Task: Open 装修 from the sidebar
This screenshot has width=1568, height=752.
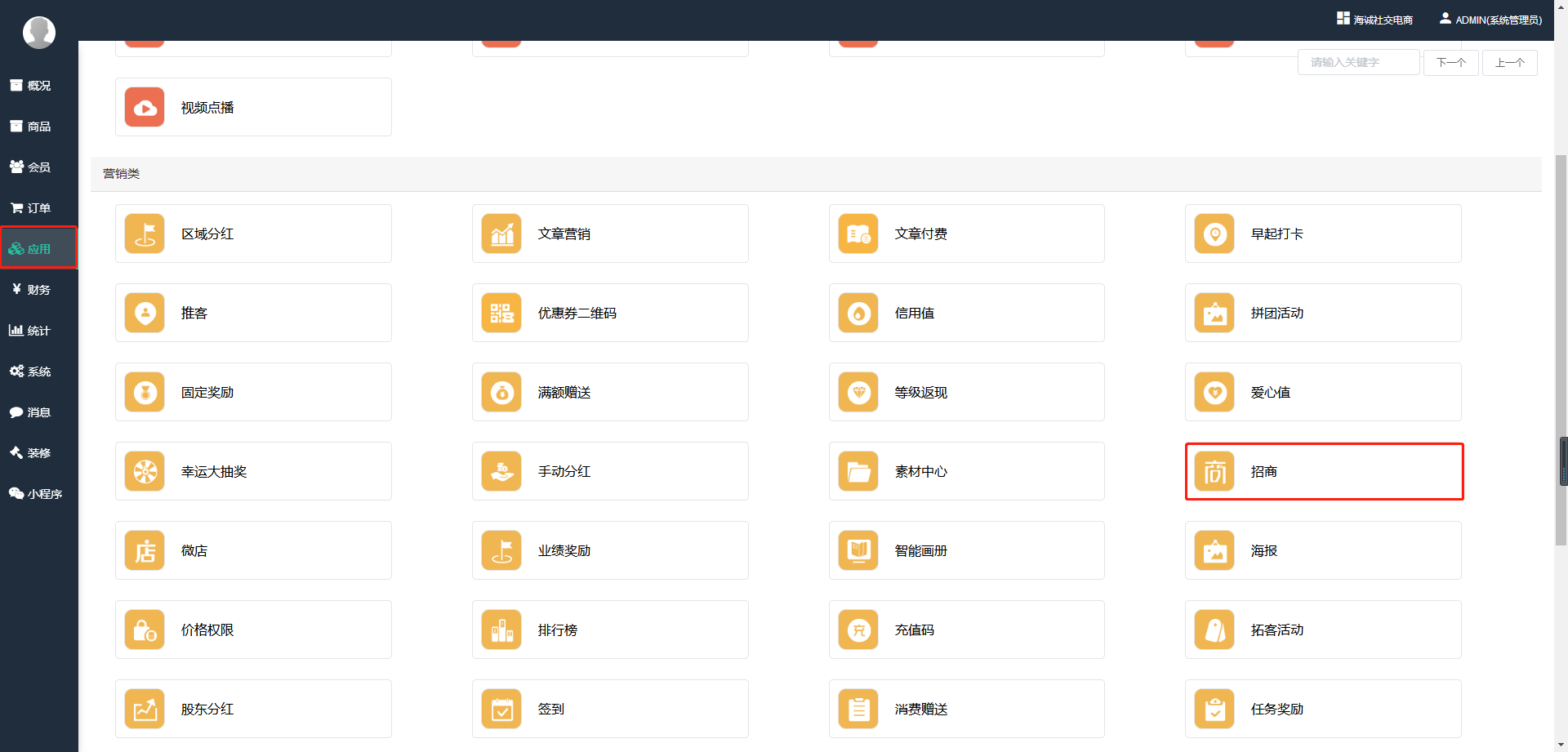Action: [38, 453]
